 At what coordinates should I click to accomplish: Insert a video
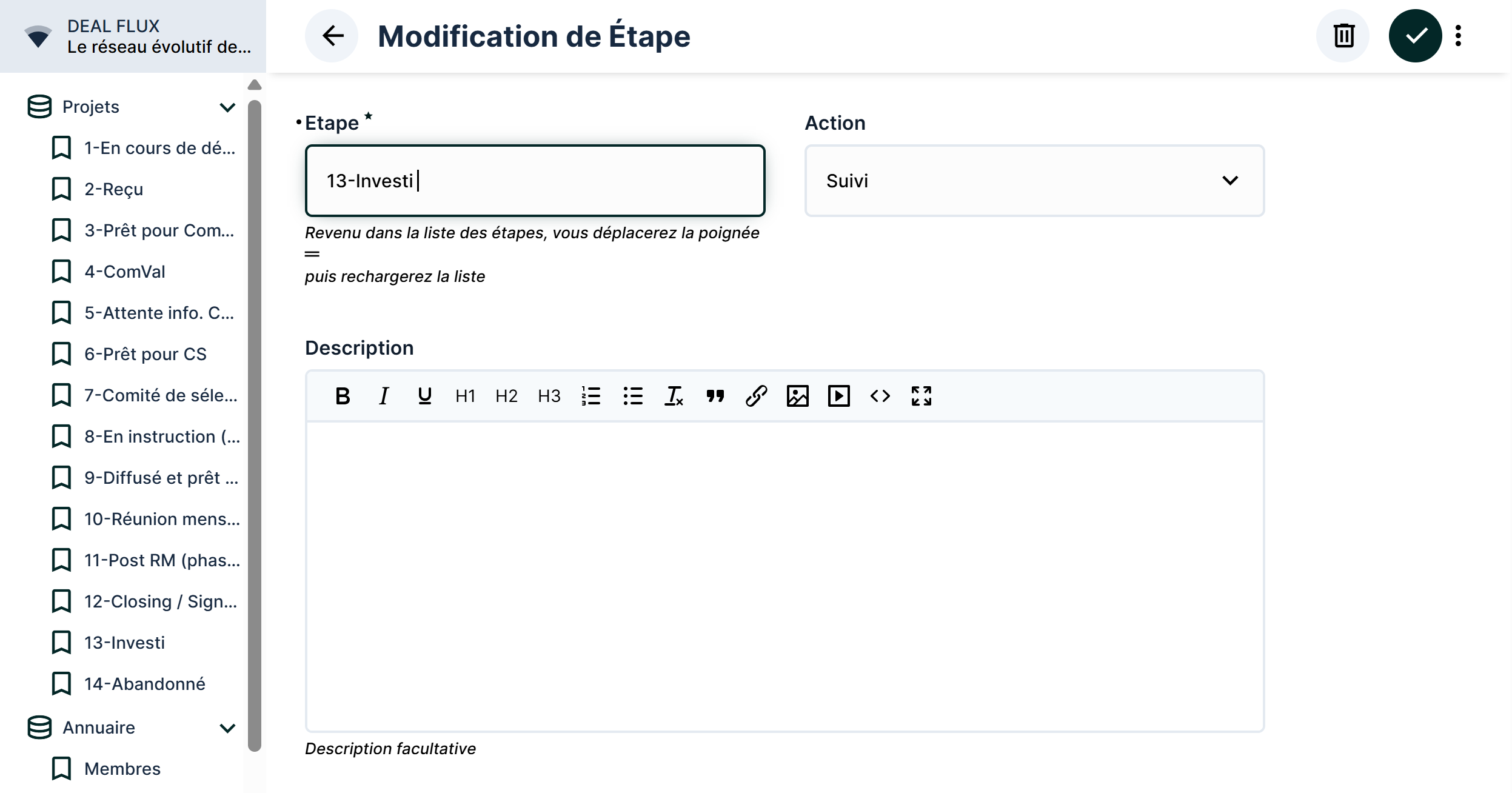pos(839,396)
